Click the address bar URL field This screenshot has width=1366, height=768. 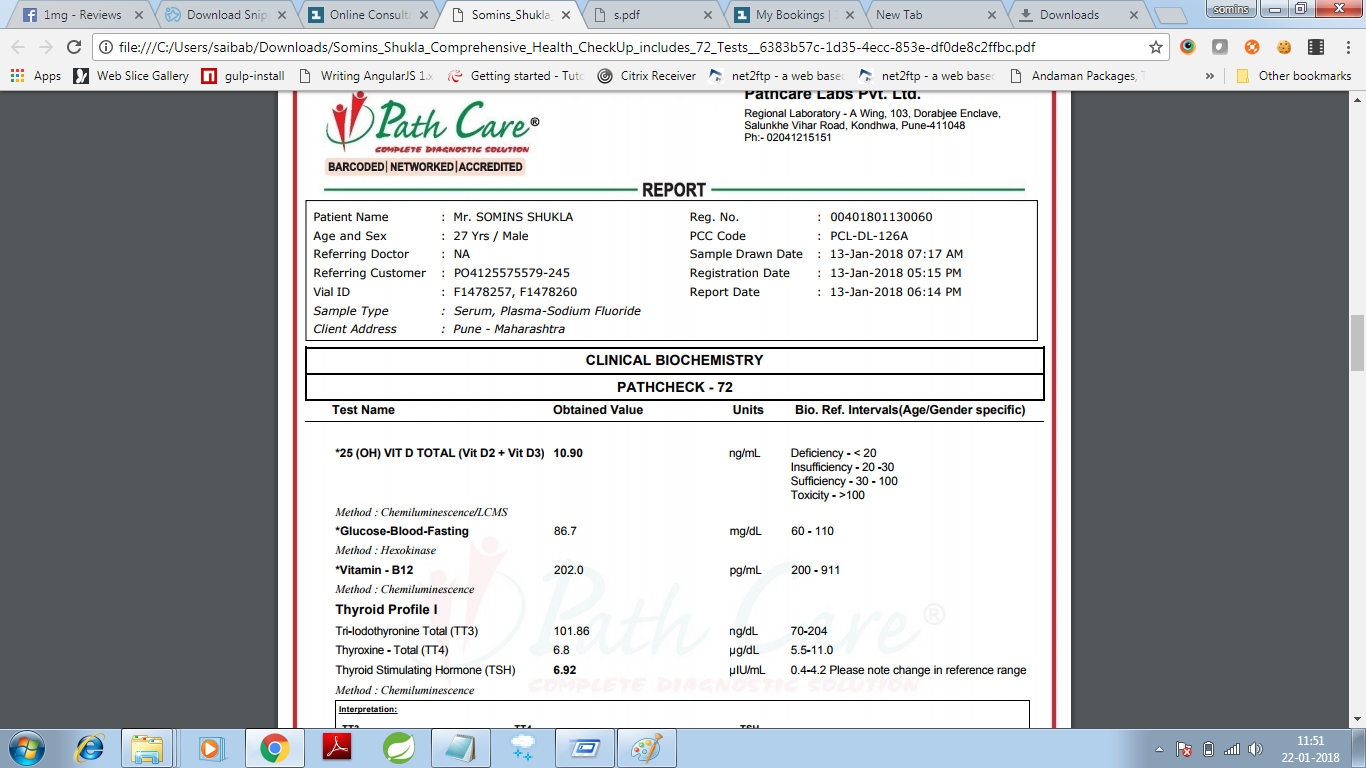tap(620, 47)
